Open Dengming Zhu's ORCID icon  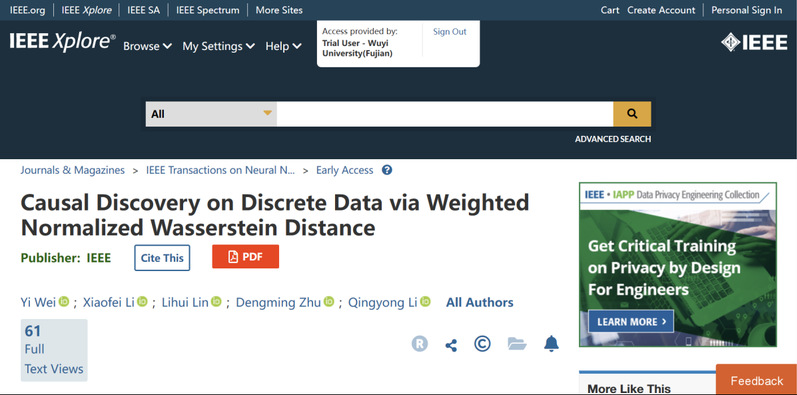coord(328,302)
